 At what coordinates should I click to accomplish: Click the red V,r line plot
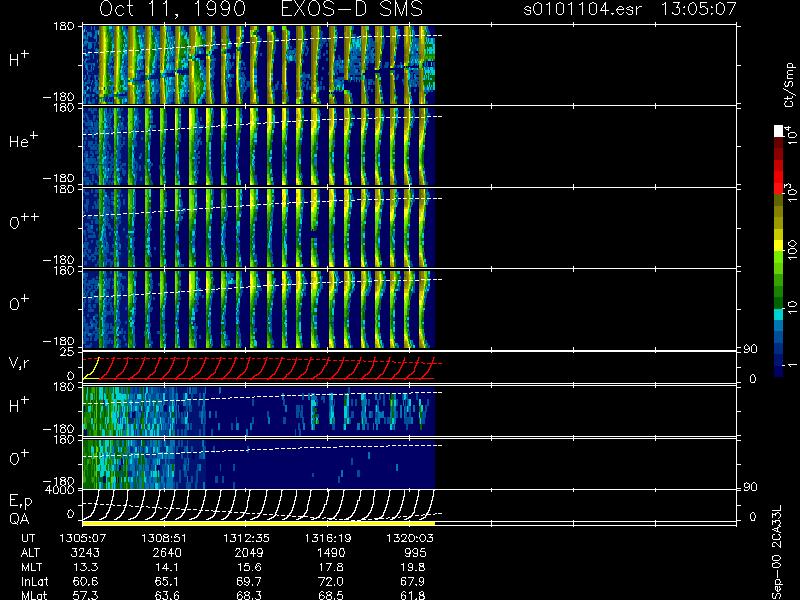coord(259,368)
